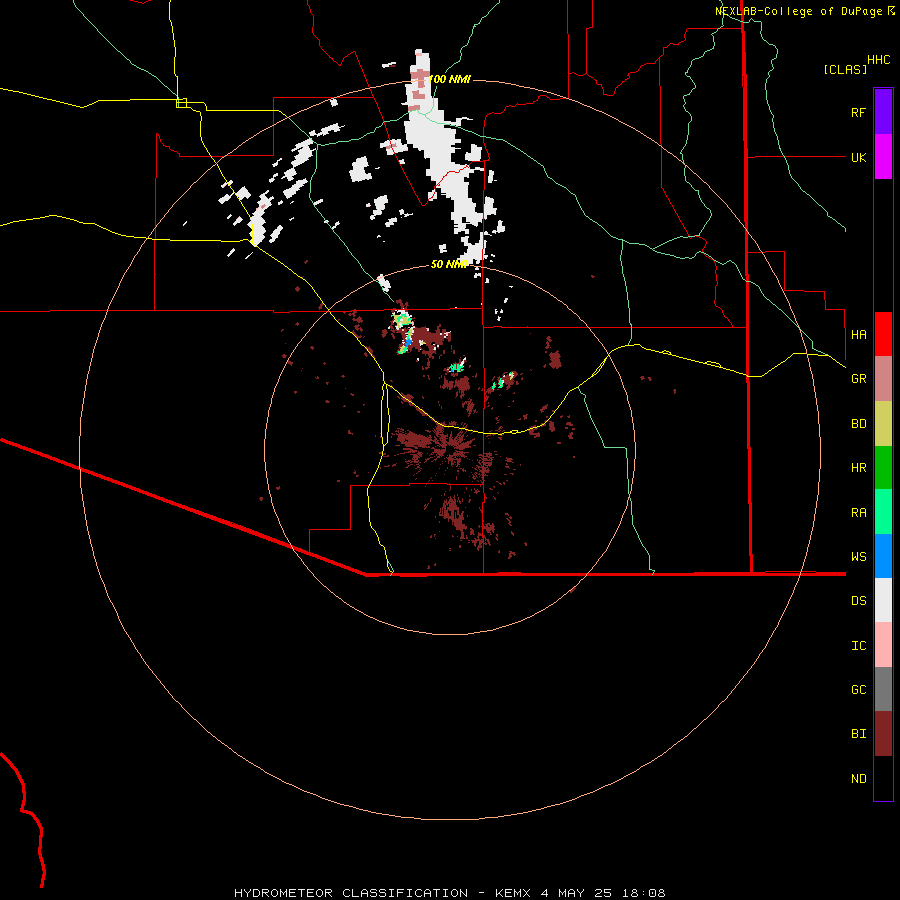Click the GR legend label

point(858,379)
